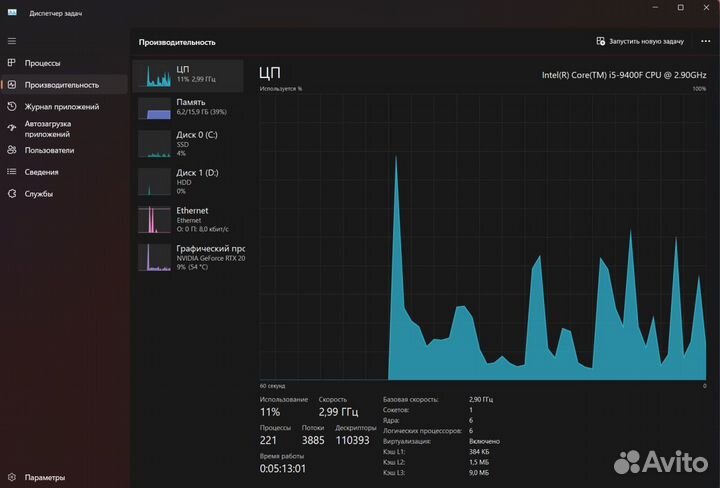Viewport: 720px width, 488px height.
Task: Open the hamburger navigation menu
Action: coord(12,41)
